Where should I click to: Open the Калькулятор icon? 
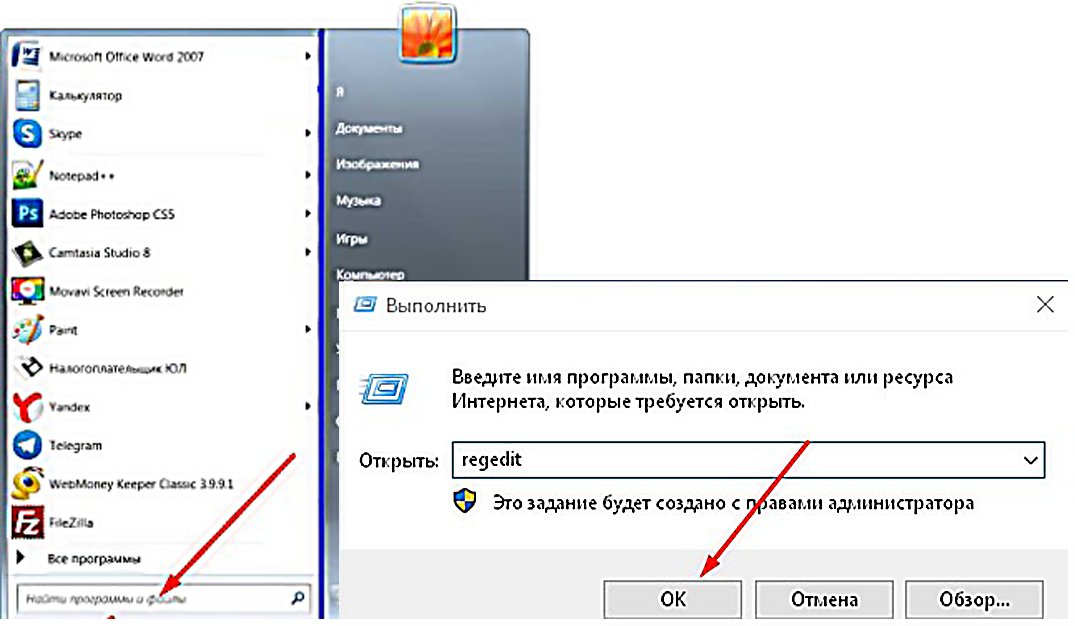(27, 95)
